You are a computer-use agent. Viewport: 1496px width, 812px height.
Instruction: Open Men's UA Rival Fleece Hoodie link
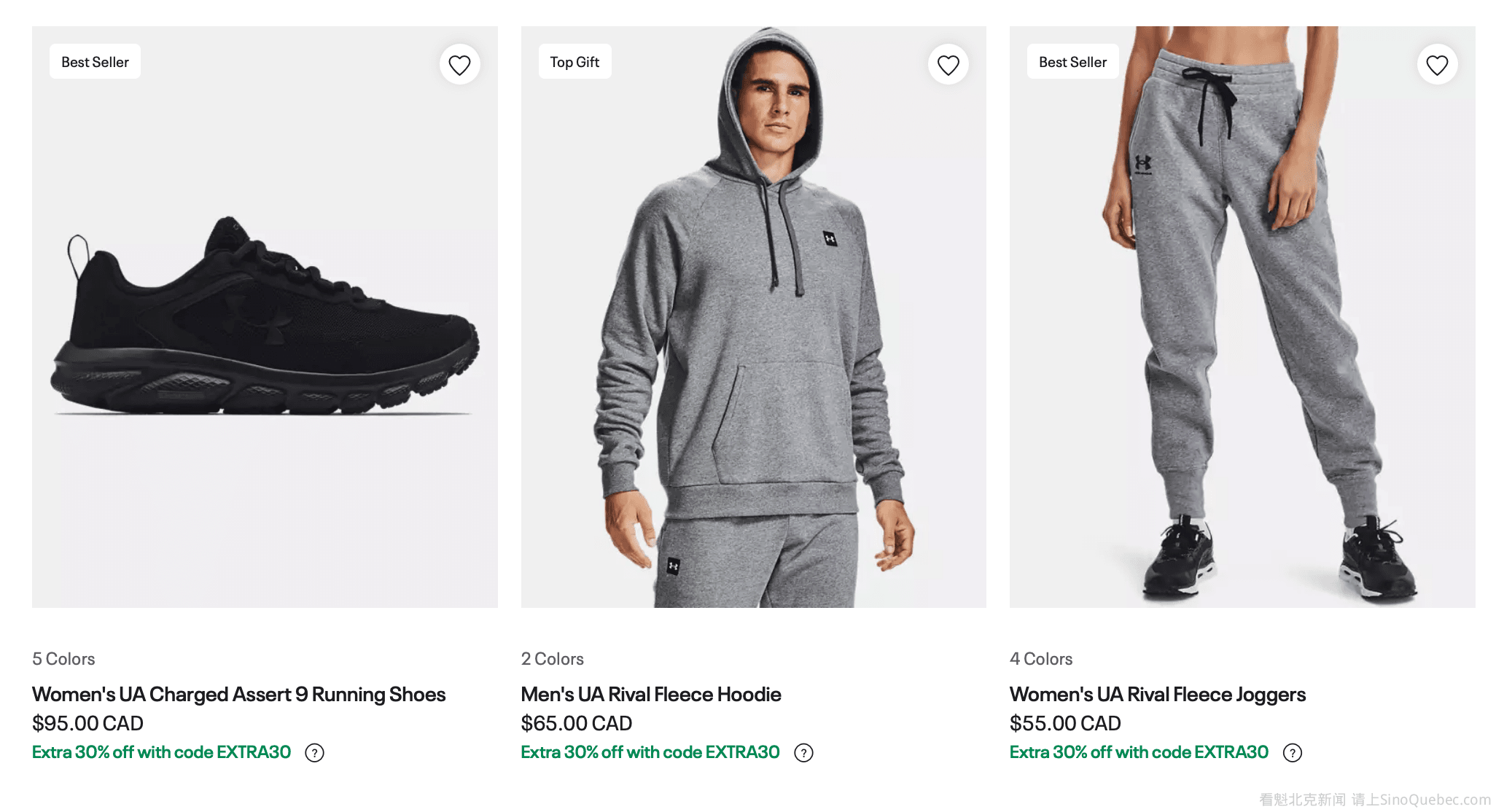[650, 694]
